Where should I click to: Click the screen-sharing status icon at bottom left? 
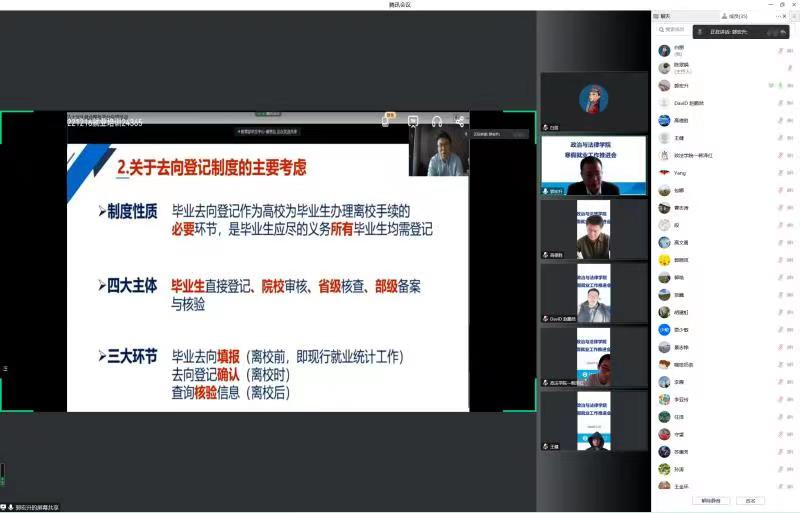pyautogui.click(x=4, y=507)
